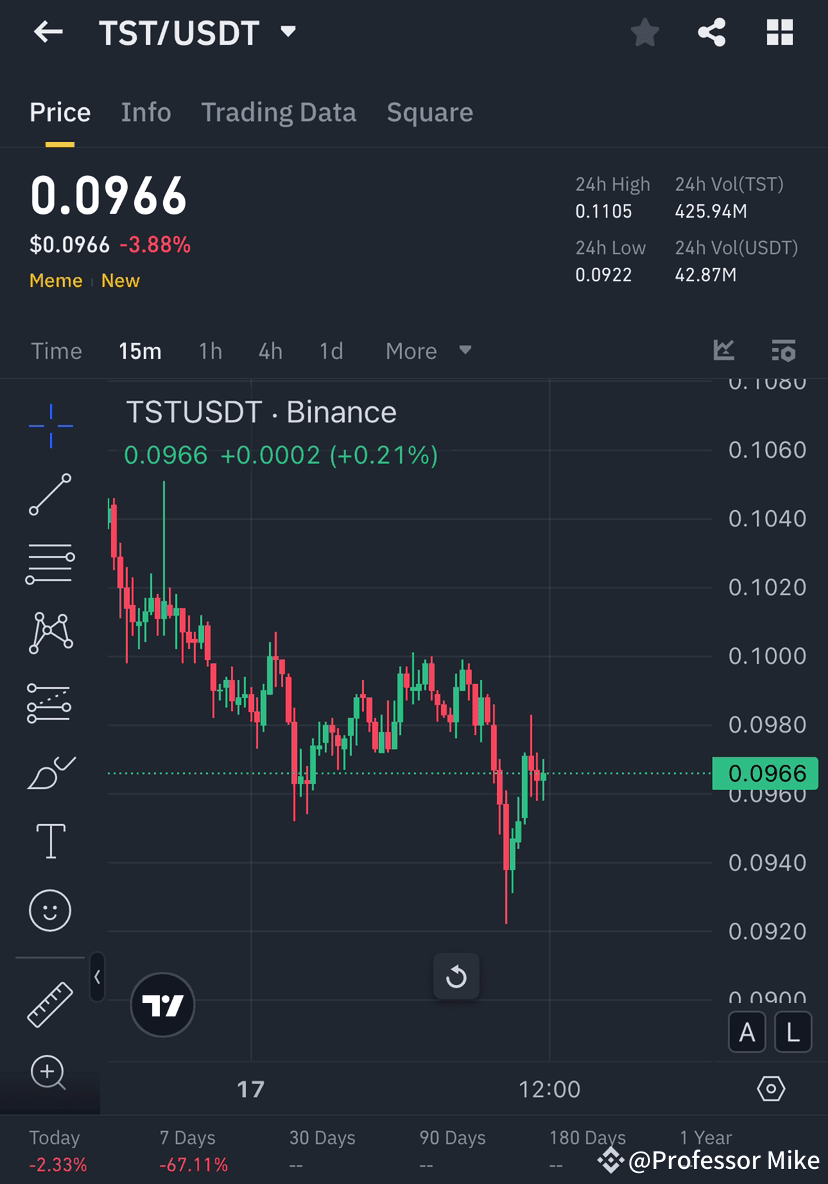This screenshot has width=828, height=1184.
Task: Select the crosshair cursor tool
Action: (x=50, y=425)
